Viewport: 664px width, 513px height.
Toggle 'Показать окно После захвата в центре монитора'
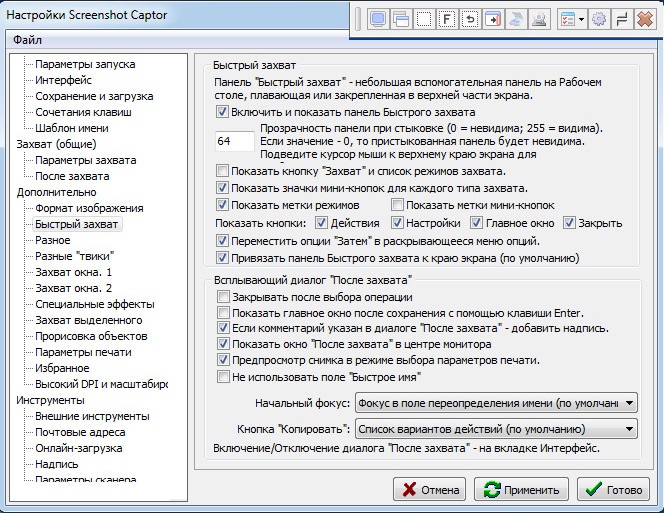[223, 344]
